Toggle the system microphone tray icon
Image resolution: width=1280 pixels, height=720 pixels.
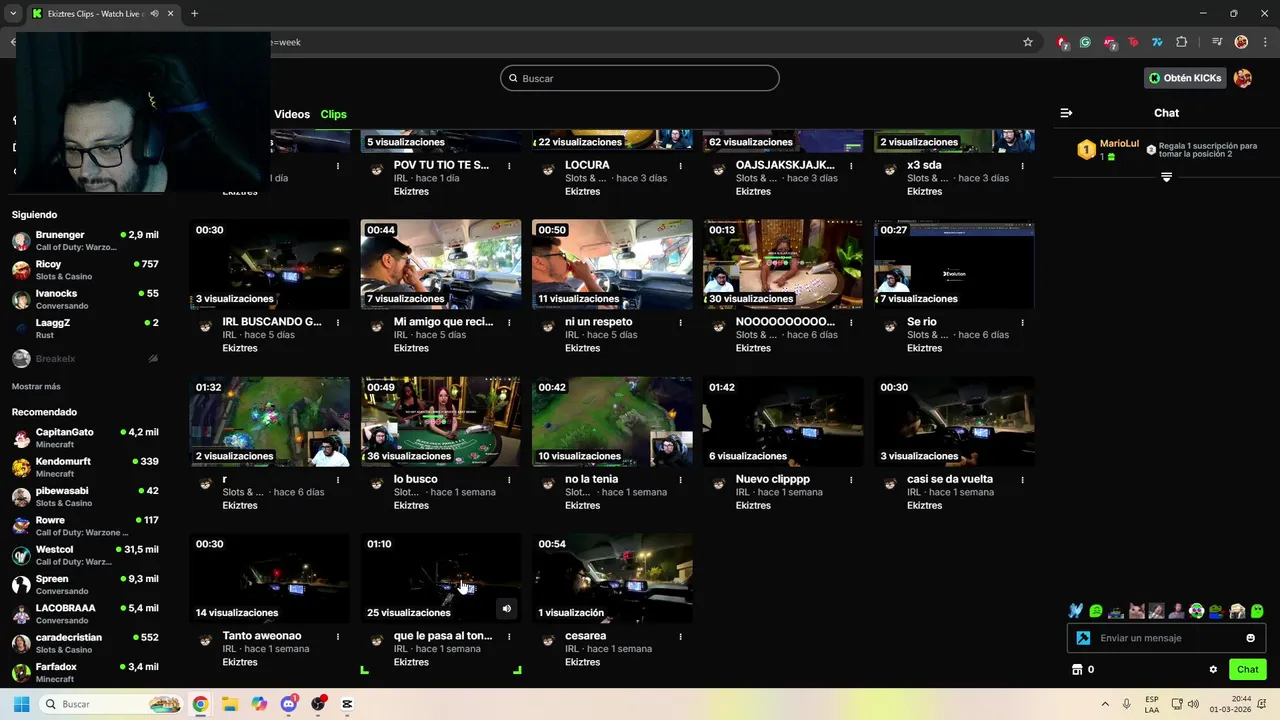(1127, 704)
